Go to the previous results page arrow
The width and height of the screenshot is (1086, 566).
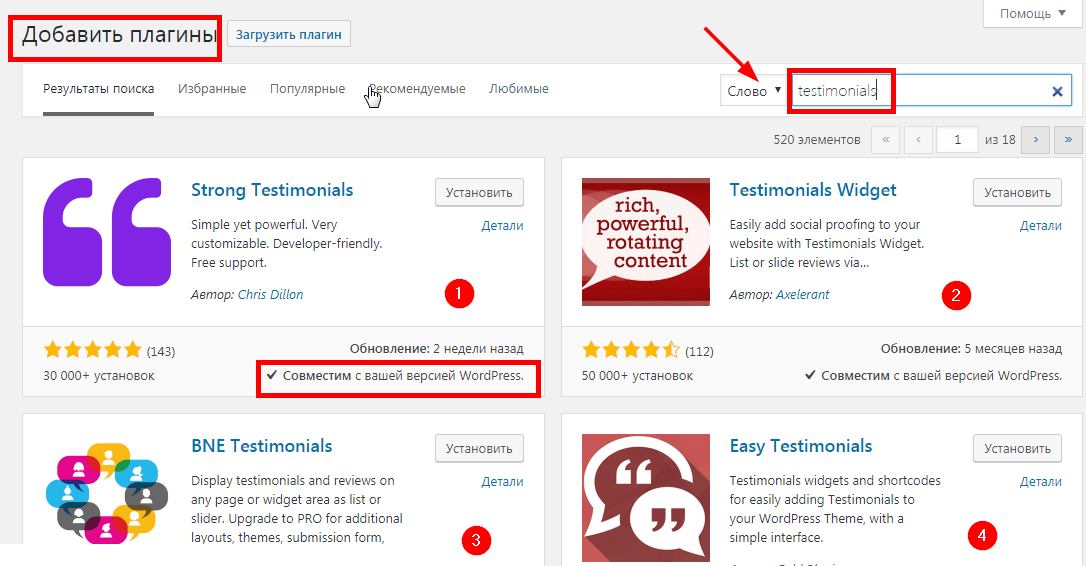[918, 139]
